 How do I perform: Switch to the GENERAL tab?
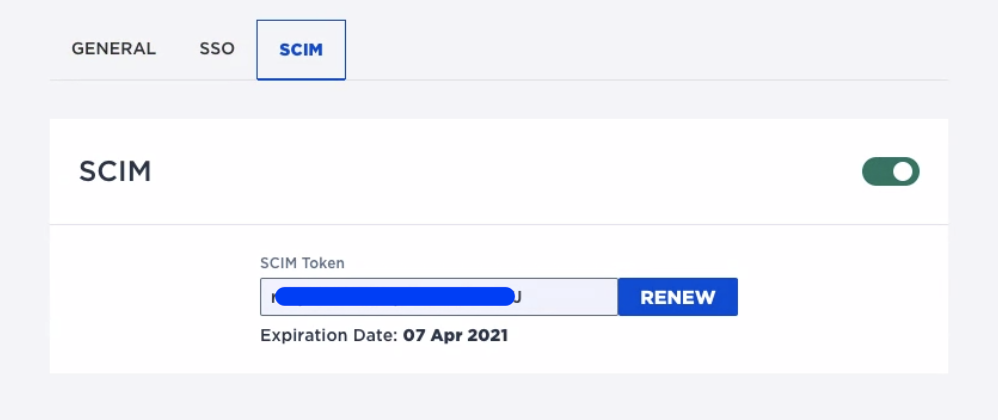coord(114,49)
